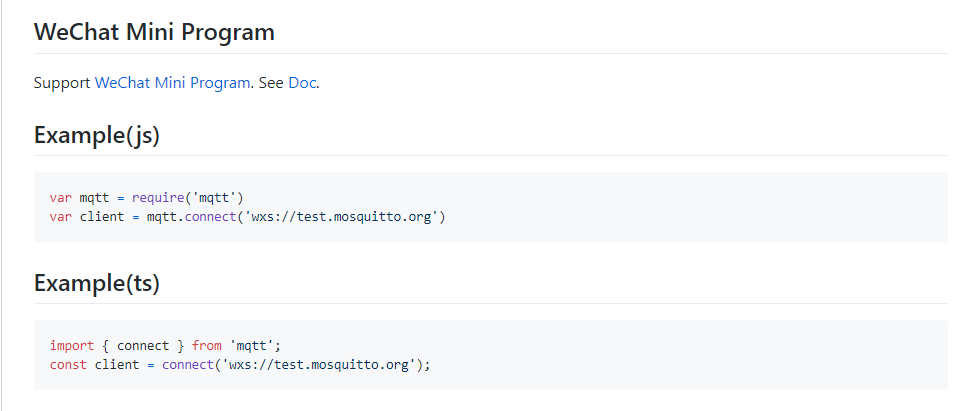This screenshot has width=965, height=411.
Task: Open the WeChat Mini Program link
Action: tap(172, 83)
